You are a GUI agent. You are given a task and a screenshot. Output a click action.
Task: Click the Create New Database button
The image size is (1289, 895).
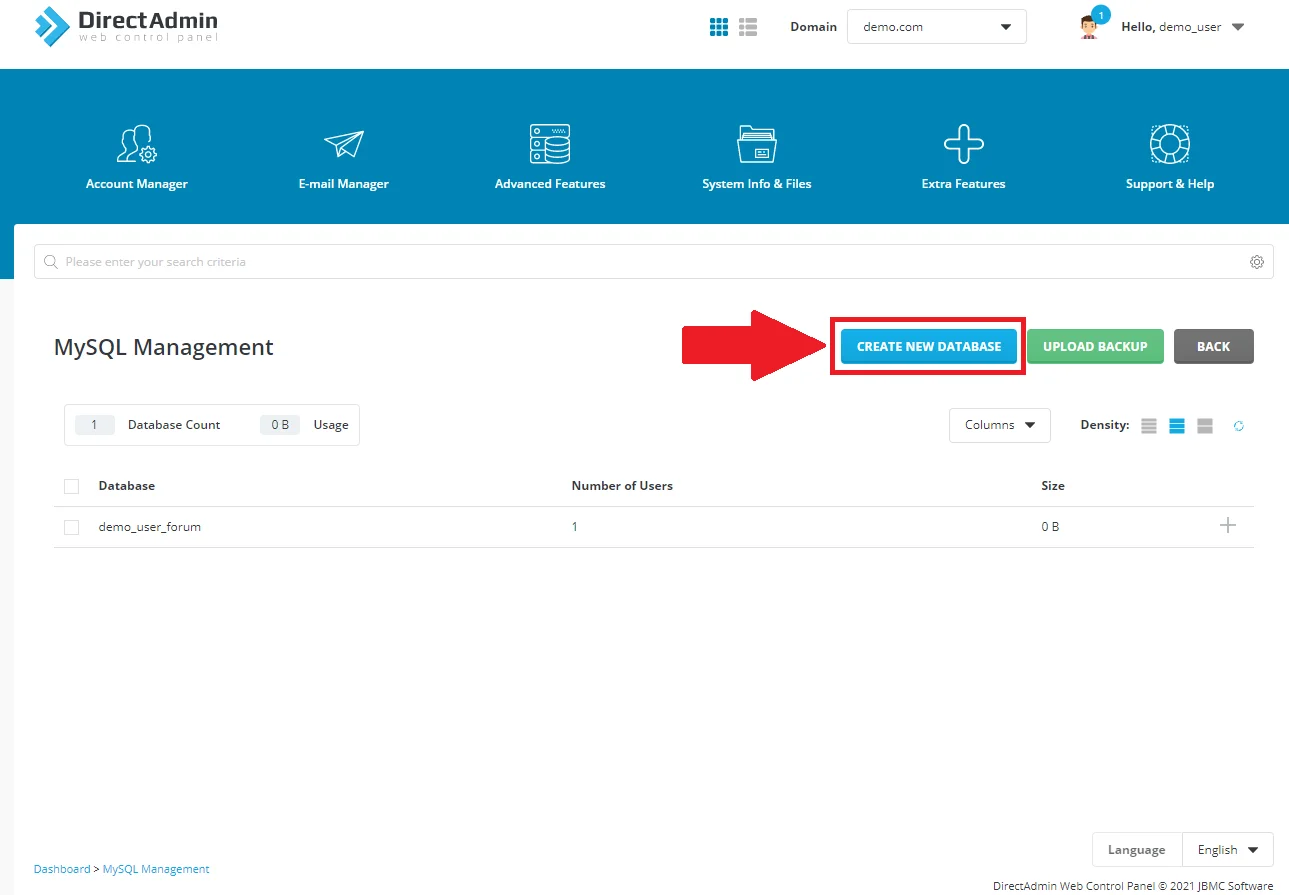[x=928, y=346]
